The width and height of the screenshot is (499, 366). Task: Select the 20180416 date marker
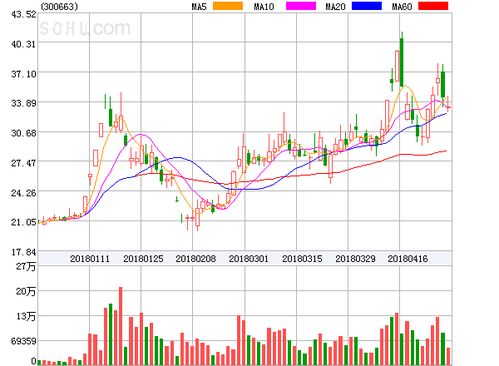[x=408, y=259]
